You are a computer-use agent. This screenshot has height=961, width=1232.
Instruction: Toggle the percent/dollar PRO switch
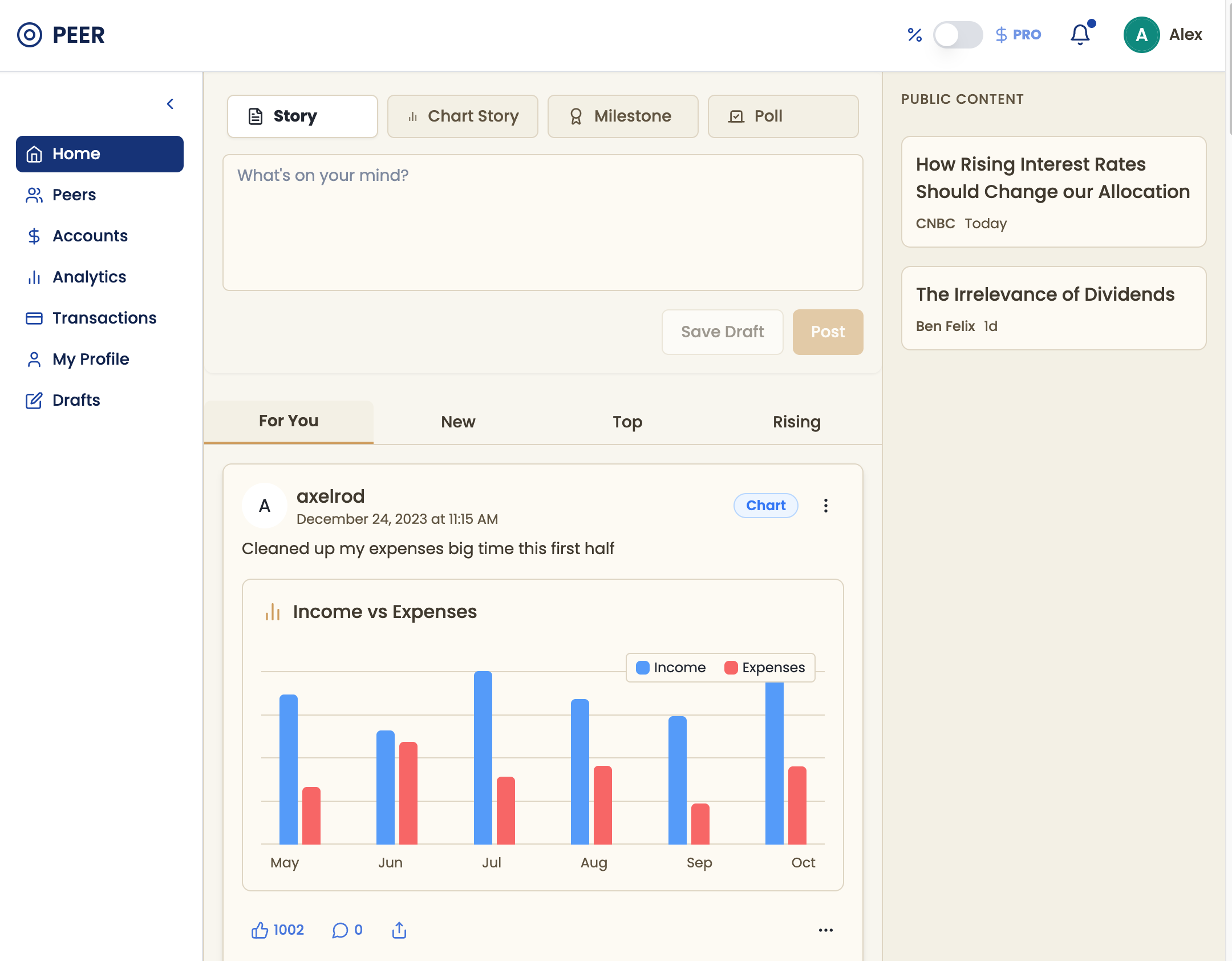[957, 35]
